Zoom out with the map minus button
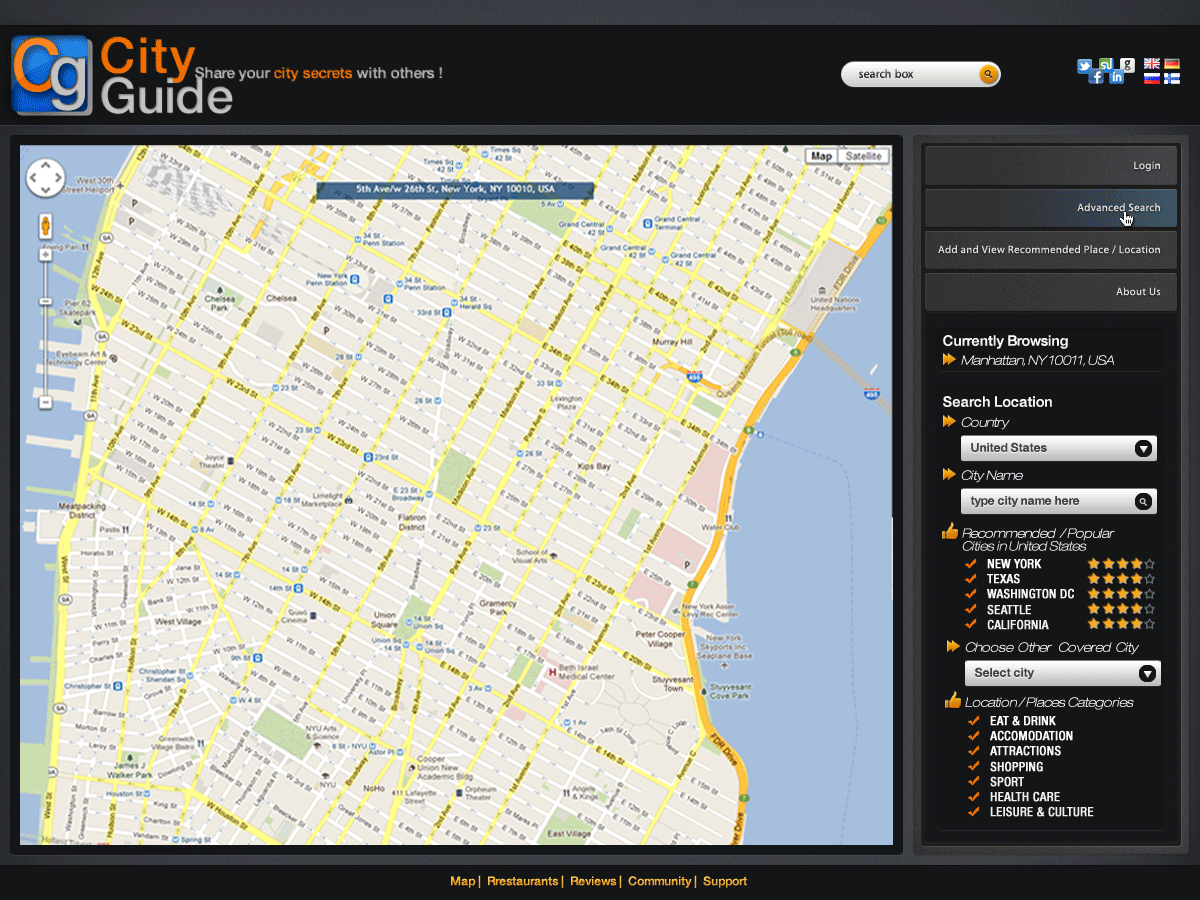 (x=45, y=402)
